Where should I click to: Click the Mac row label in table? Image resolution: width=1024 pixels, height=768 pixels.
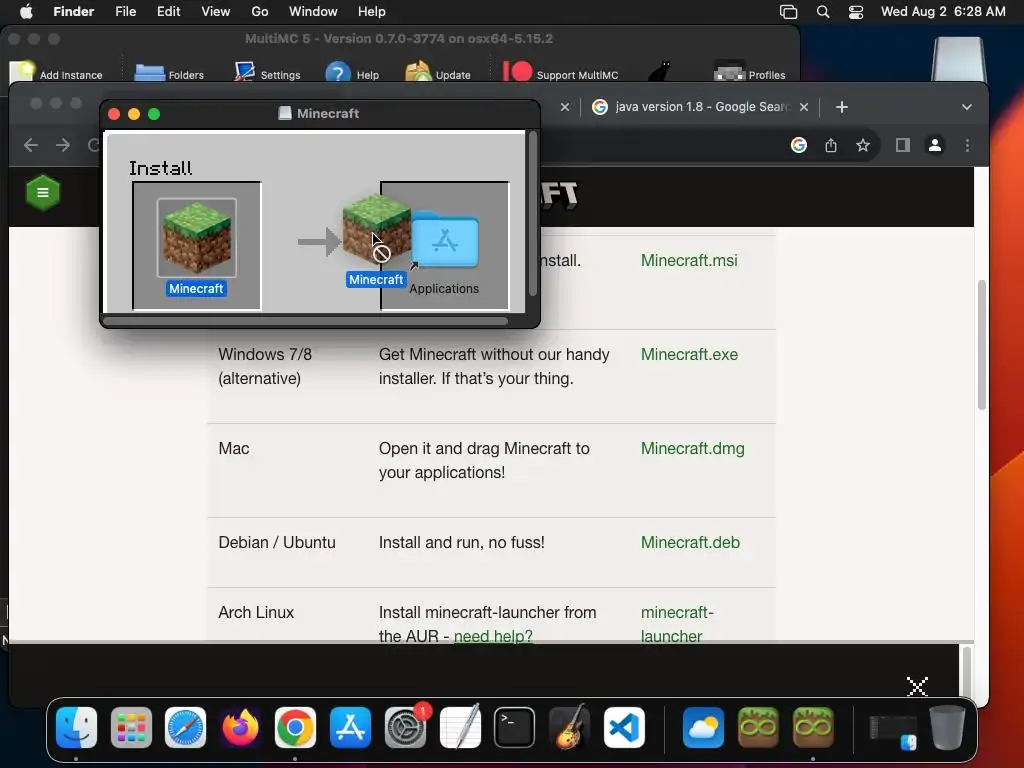(x=234, y=449)
